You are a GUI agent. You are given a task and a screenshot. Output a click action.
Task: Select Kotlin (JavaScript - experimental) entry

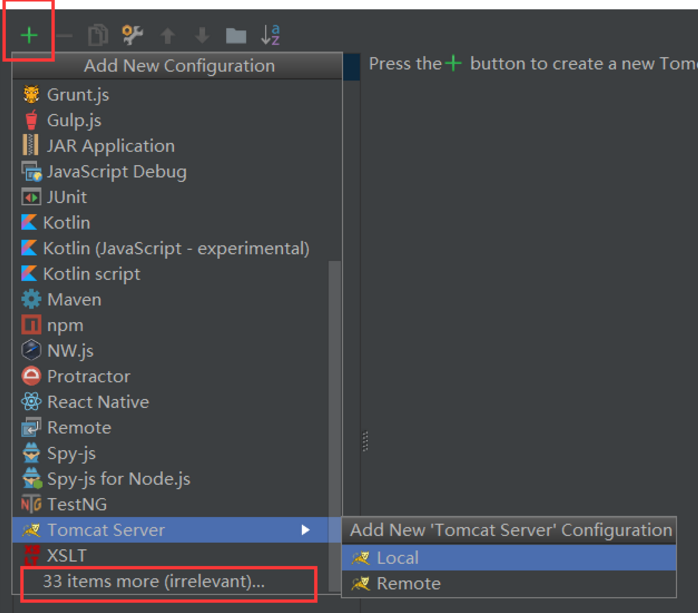[x=177, y=248]
